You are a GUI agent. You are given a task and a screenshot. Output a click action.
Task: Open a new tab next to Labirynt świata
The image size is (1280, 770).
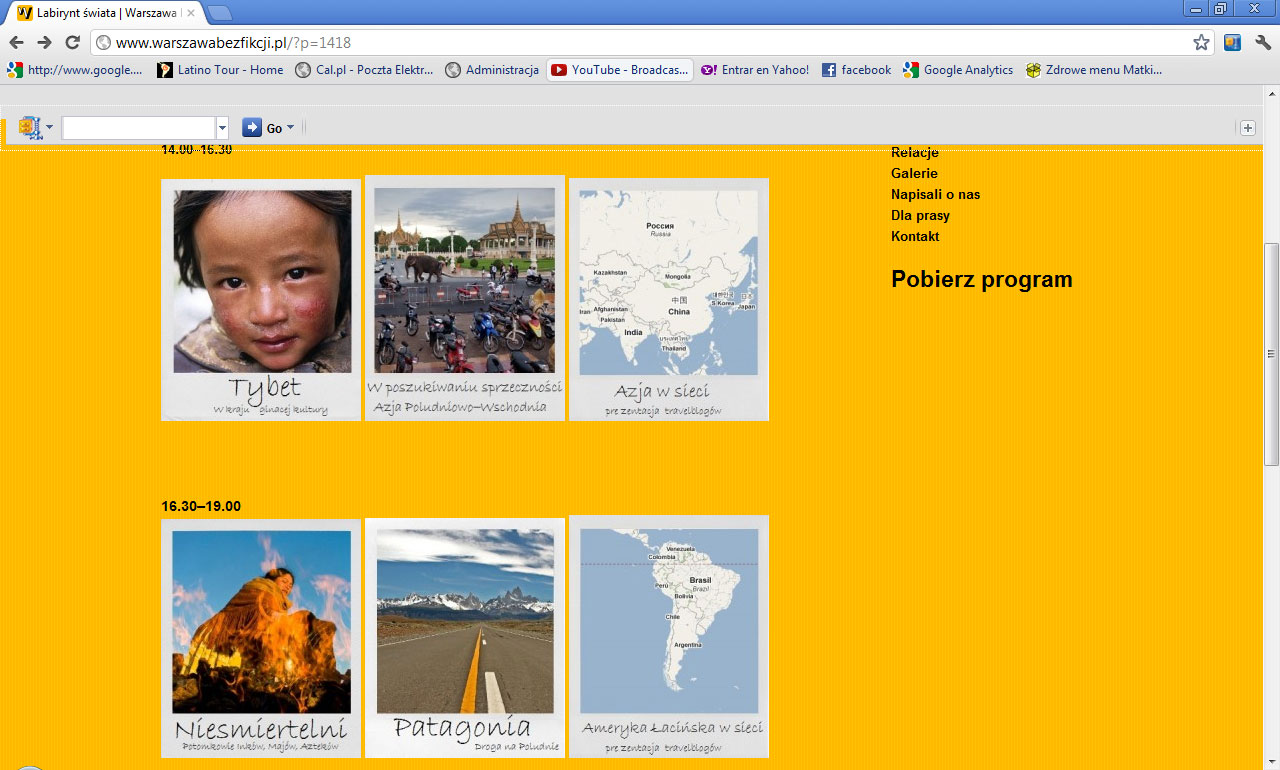click(x=220, y=13)
